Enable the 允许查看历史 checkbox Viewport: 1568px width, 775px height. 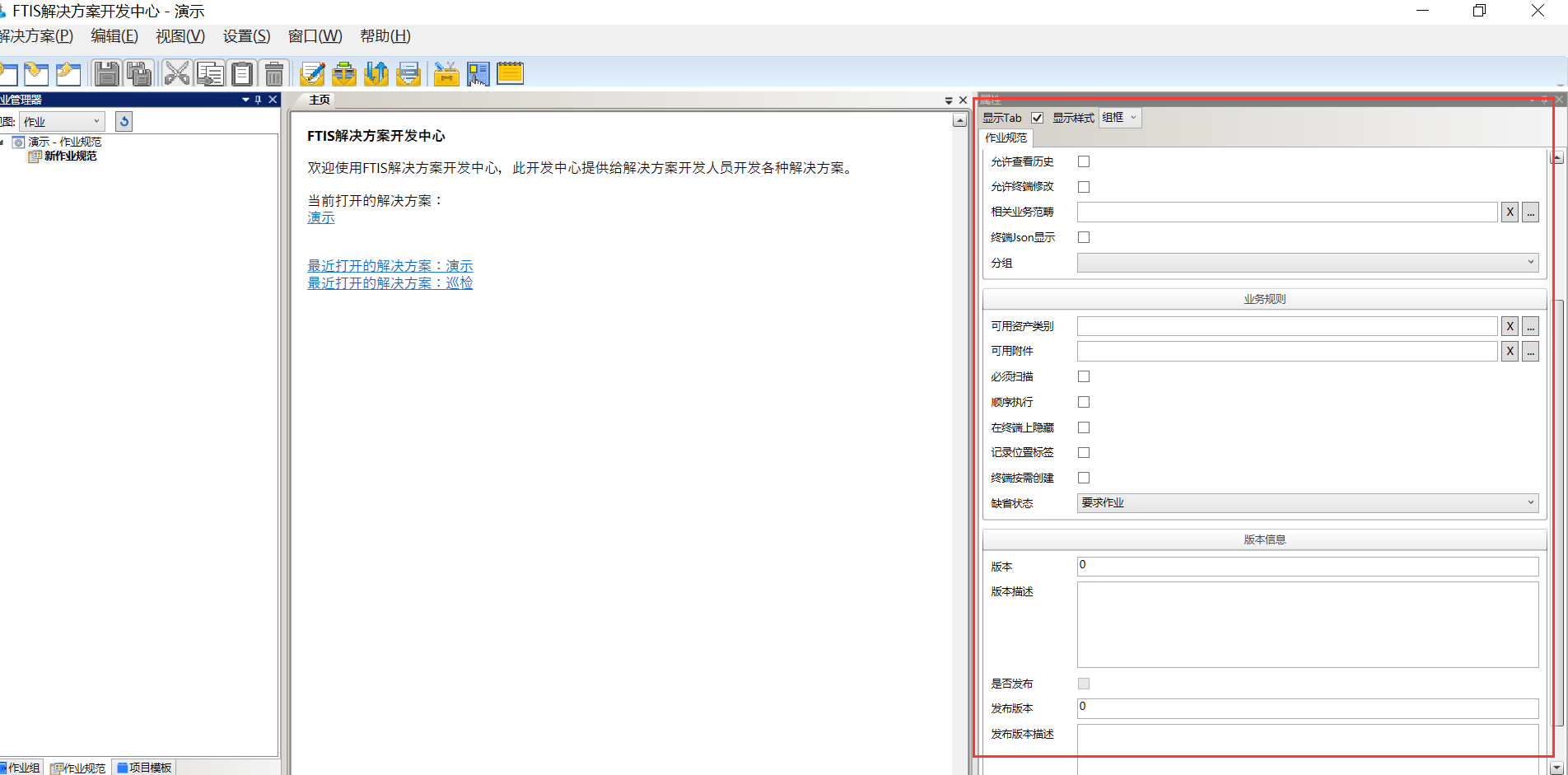click(x=1084, y=161)
